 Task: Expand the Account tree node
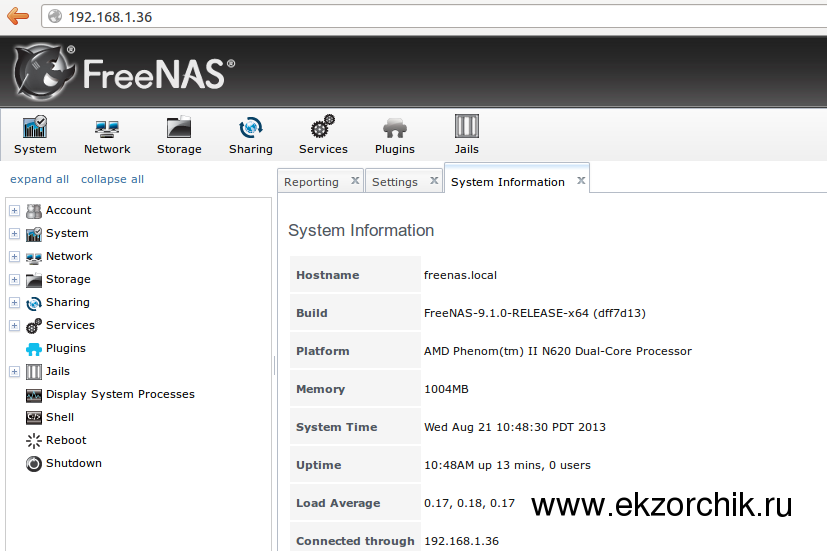coord(14,211)
